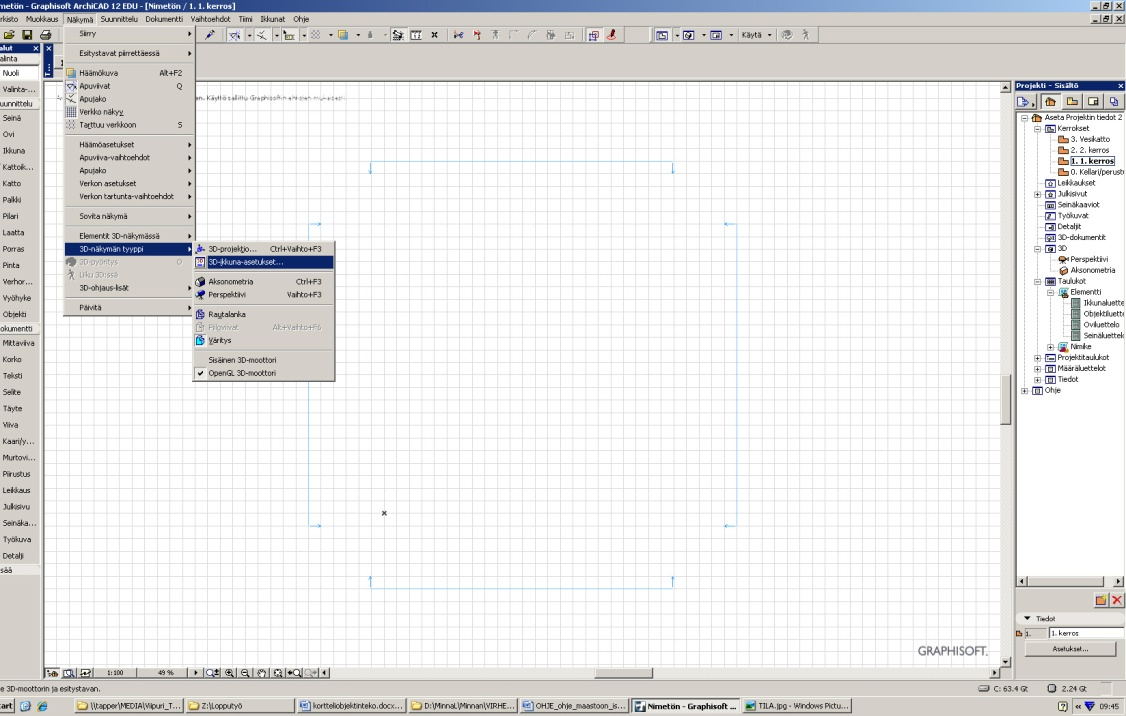This screenshot has width=1126, height=716.
Task: Click the Open folder icon in toolbar
Action: [9, 34]
